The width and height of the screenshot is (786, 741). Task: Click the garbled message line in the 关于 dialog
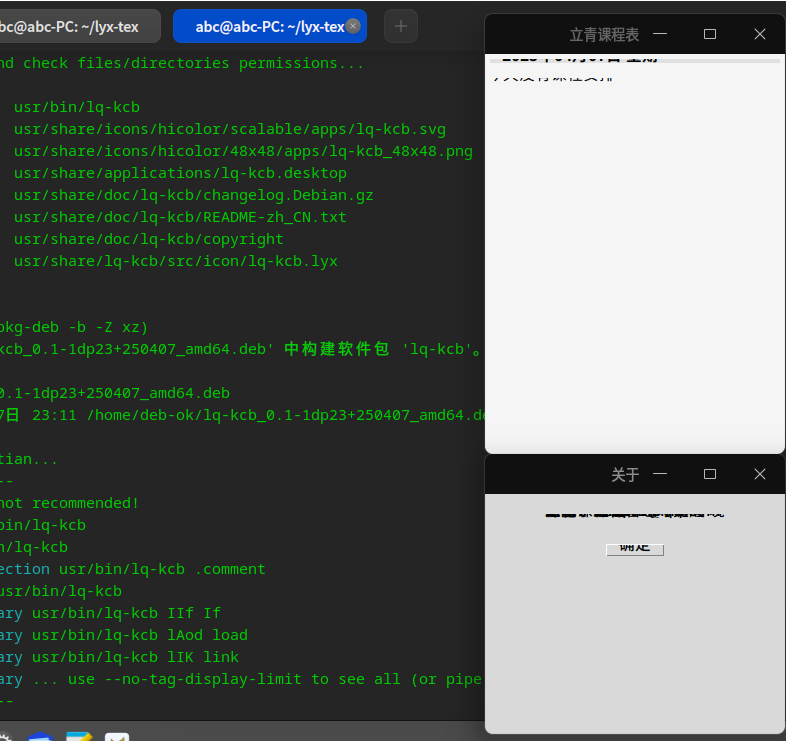click(x=635, y=515)
